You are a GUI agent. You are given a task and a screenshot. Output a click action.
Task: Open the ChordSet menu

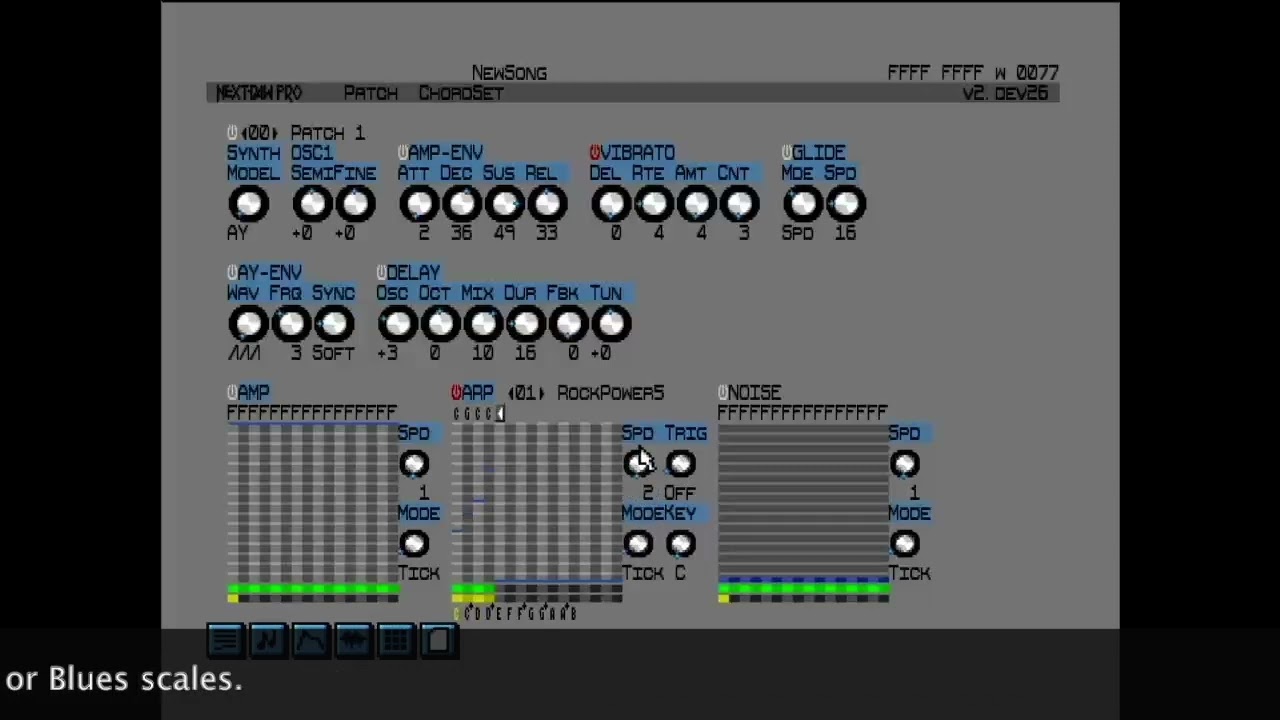tap(461, 93)
